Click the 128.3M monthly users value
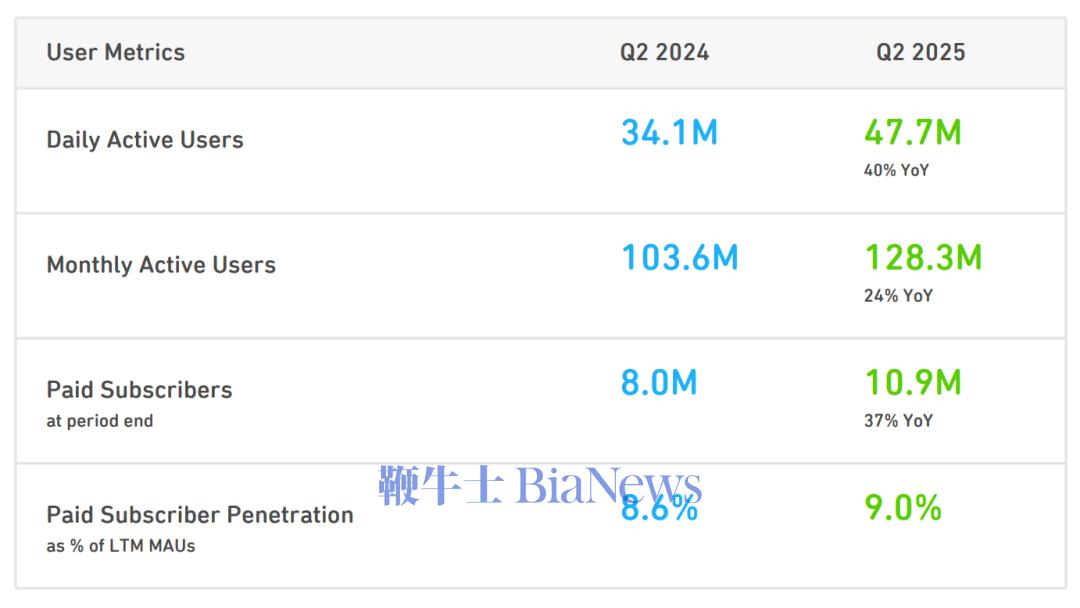Image resolution: width=1080 pixels, height=608 pixels. coord(923,258)
